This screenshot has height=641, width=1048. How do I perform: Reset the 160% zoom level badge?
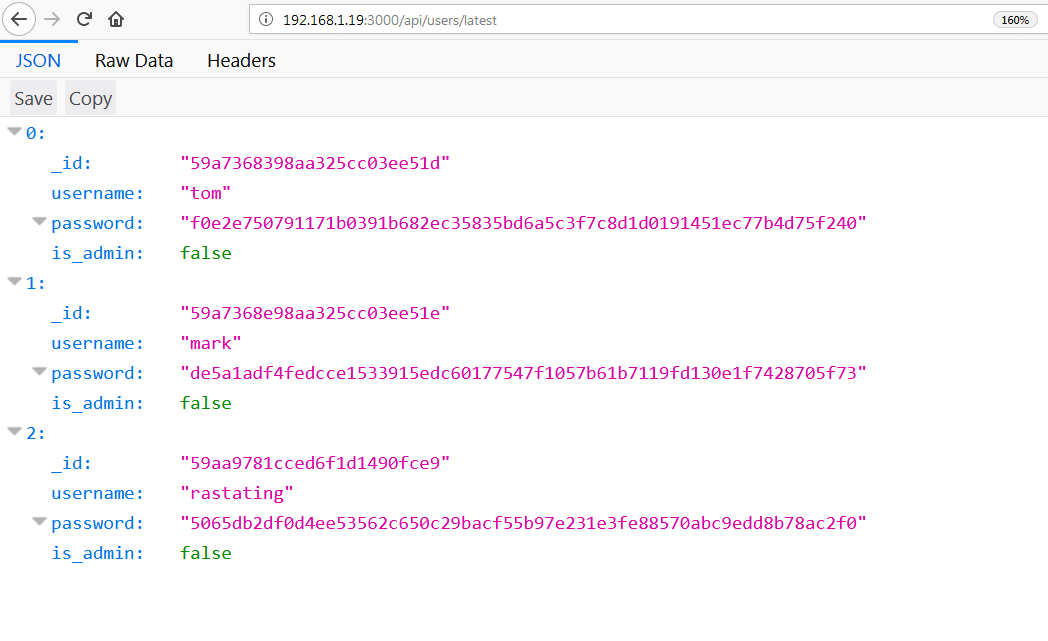[1014, 20]
